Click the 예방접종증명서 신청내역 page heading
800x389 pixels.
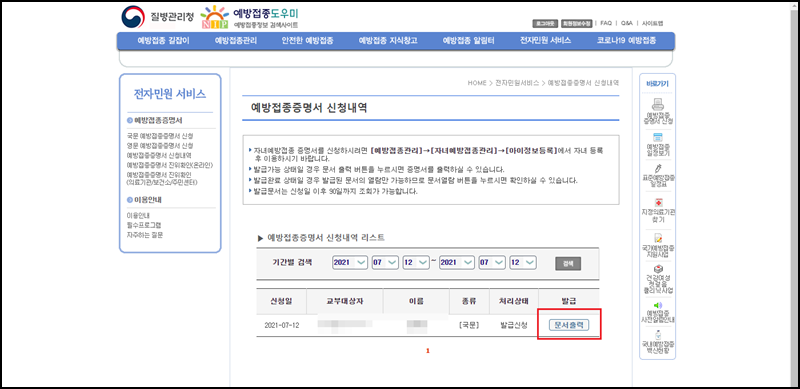click(309, 108)
